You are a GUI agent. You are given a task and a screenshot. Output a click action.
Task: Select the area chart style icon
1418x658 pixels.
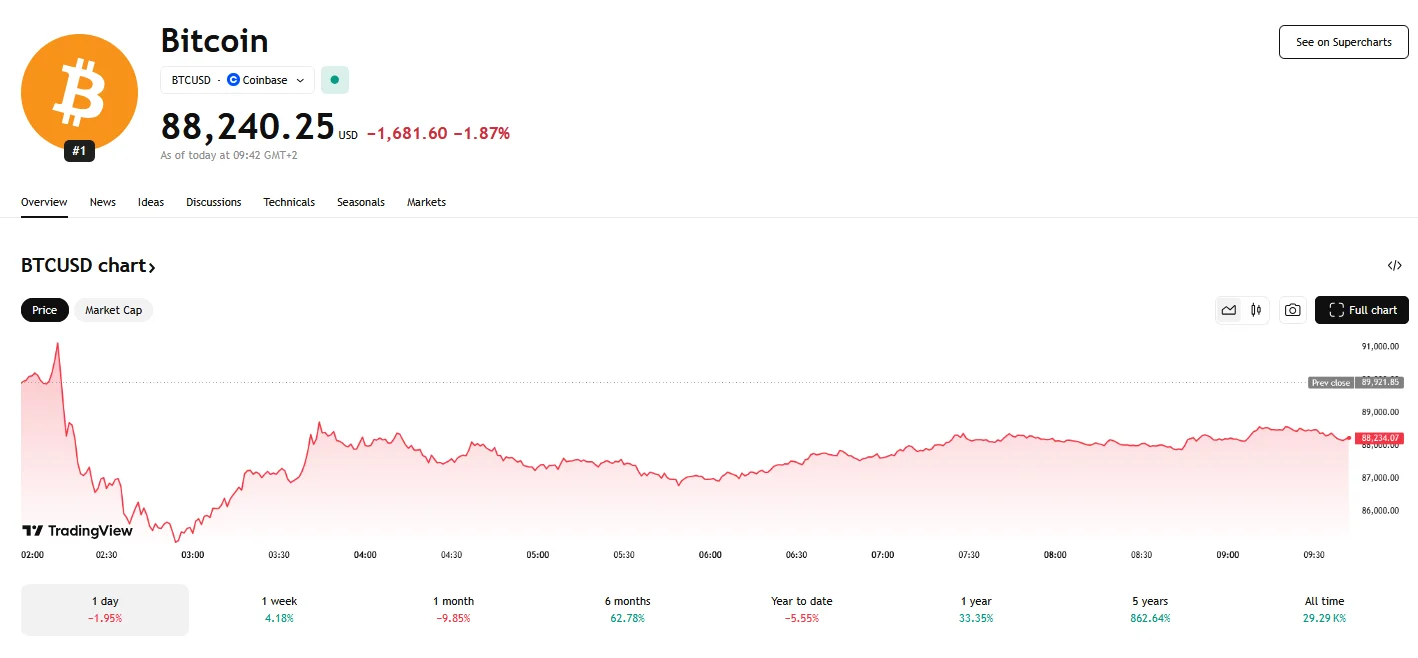pos(1229,310)
